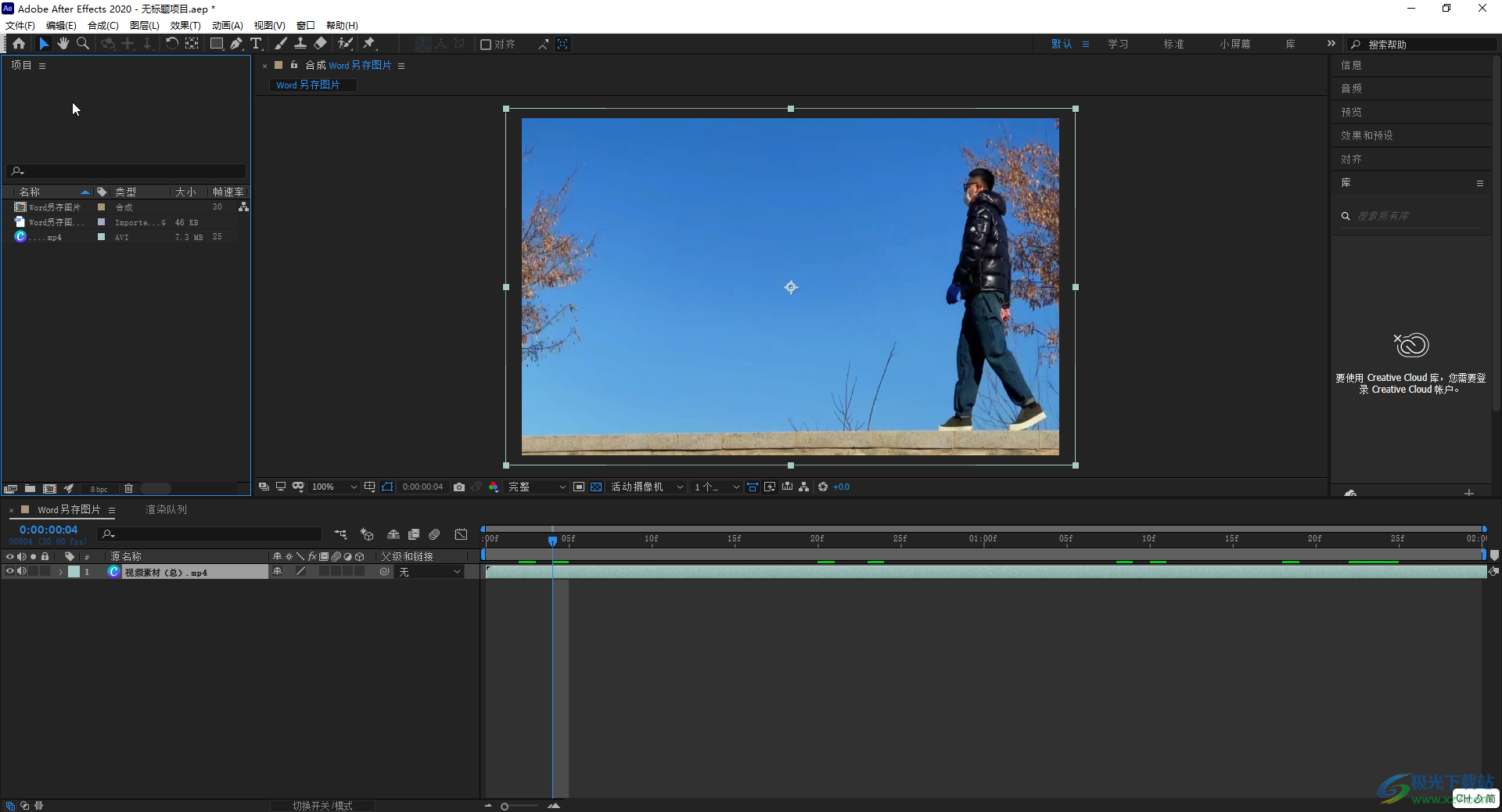This screenshot has height=812, width=1502.
Task: Open the 完整 resolution dropdown
Action: 537,487
